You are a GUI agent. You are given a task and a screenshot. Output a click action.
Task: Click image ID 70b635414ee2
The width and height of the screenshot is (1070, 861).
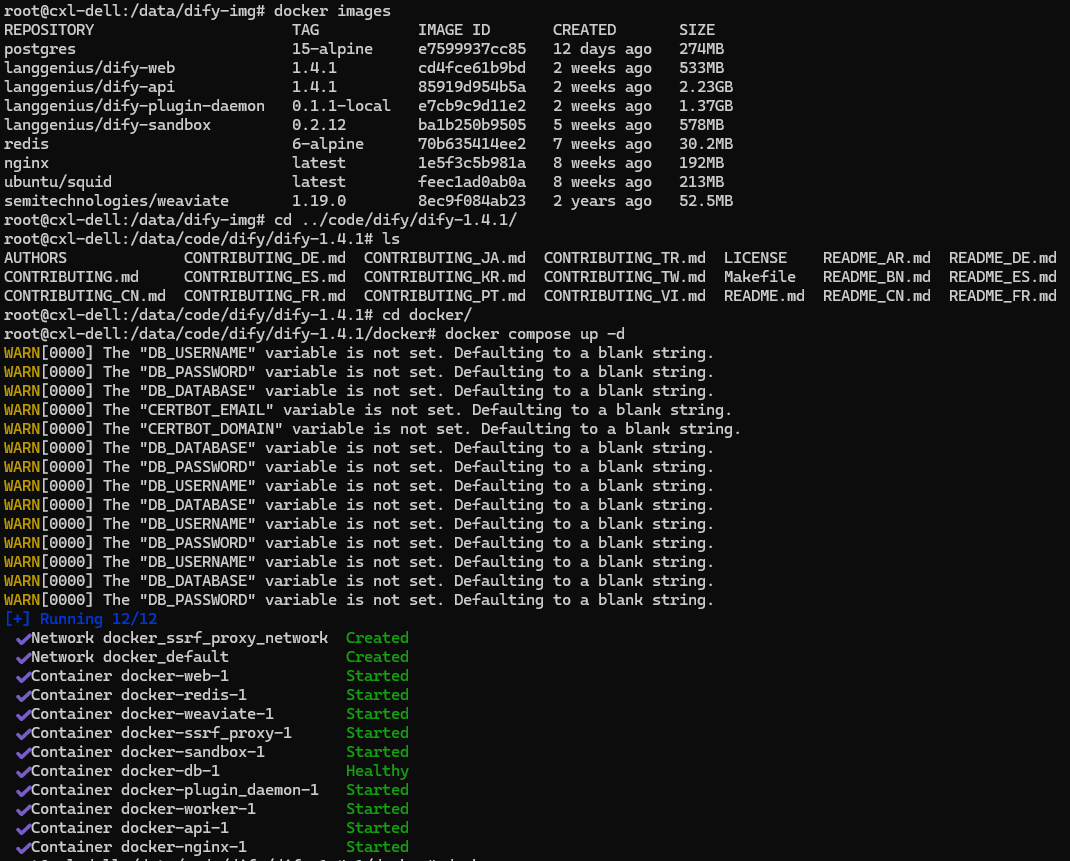[472, 144]
